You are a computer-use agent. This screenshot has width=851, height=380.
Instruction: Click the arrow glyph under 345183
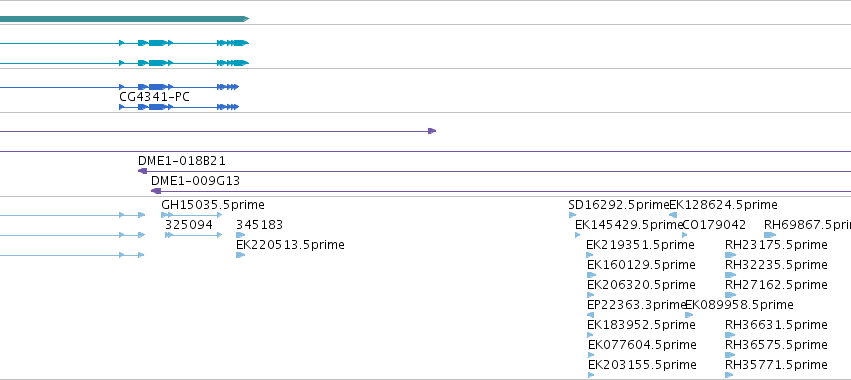(x=240, y=235)
